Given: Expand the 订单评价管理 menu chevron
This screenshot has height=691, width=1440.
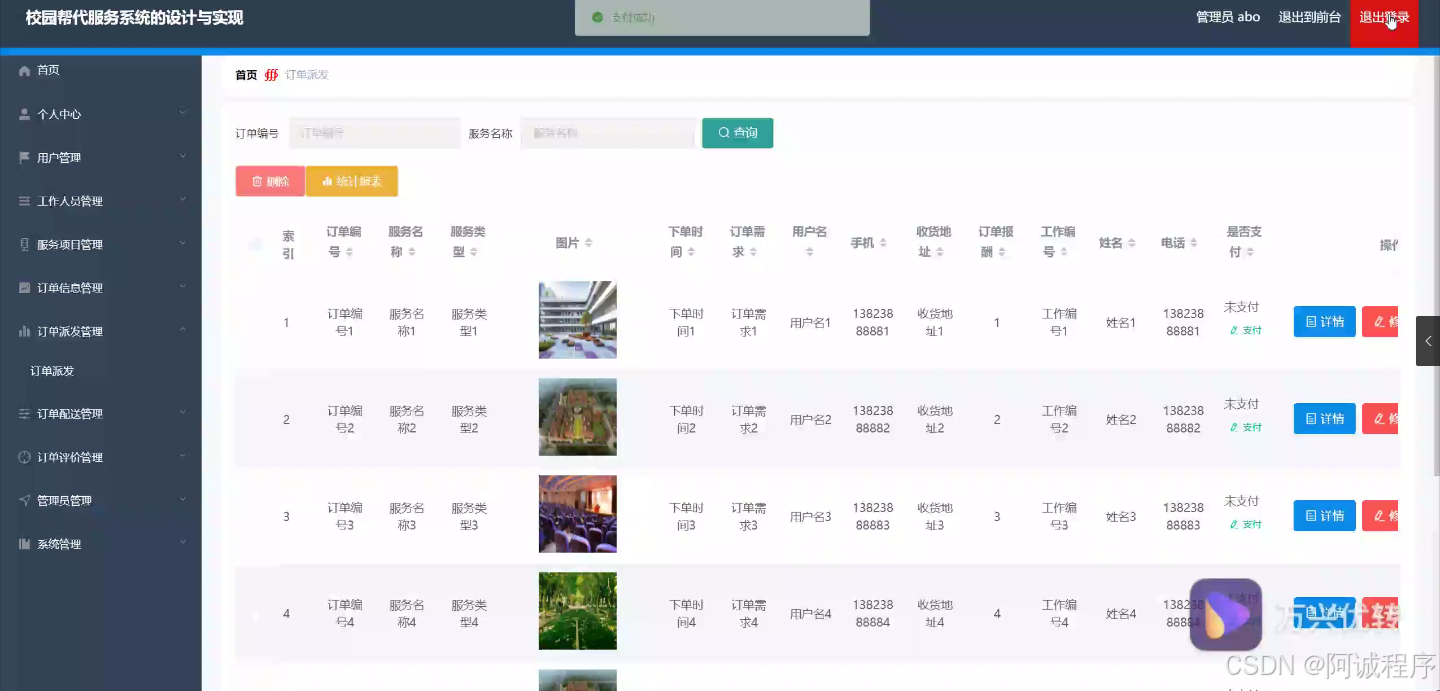Looking at the screenshot, I should tap(183, 456).
